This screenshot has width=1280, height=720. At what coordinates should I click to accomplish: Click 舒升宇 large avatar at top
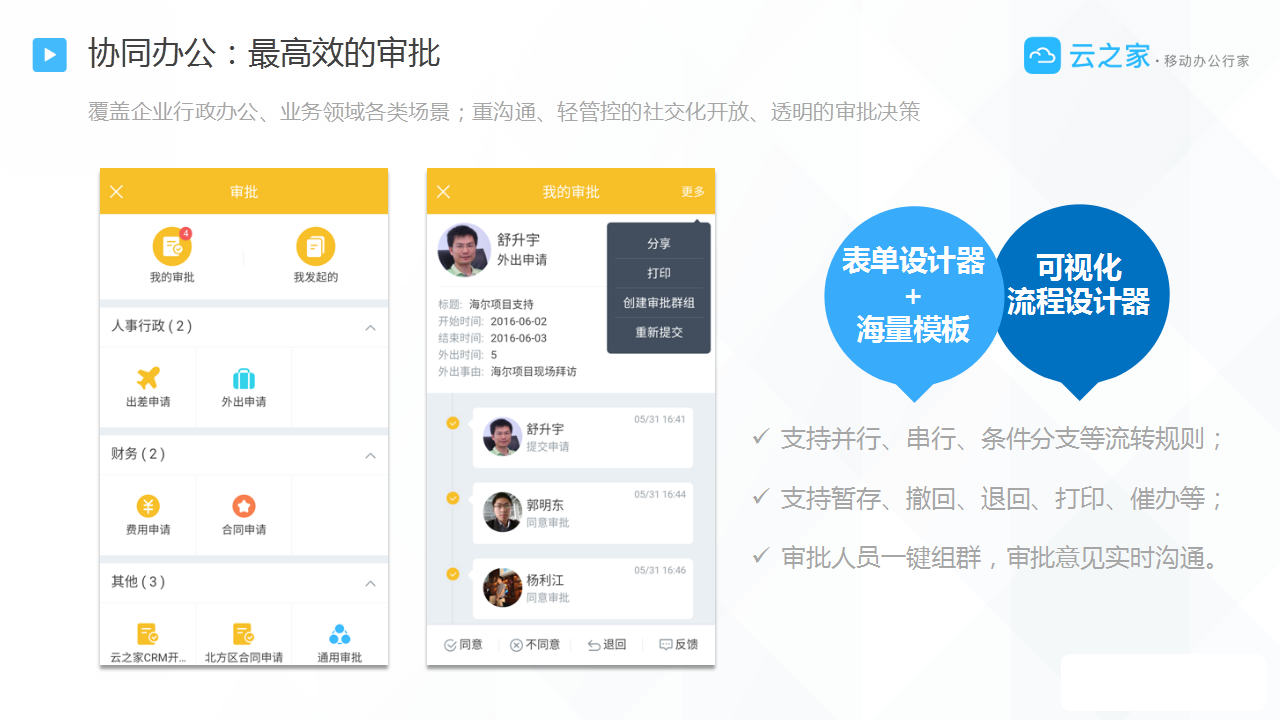point(464,250)
